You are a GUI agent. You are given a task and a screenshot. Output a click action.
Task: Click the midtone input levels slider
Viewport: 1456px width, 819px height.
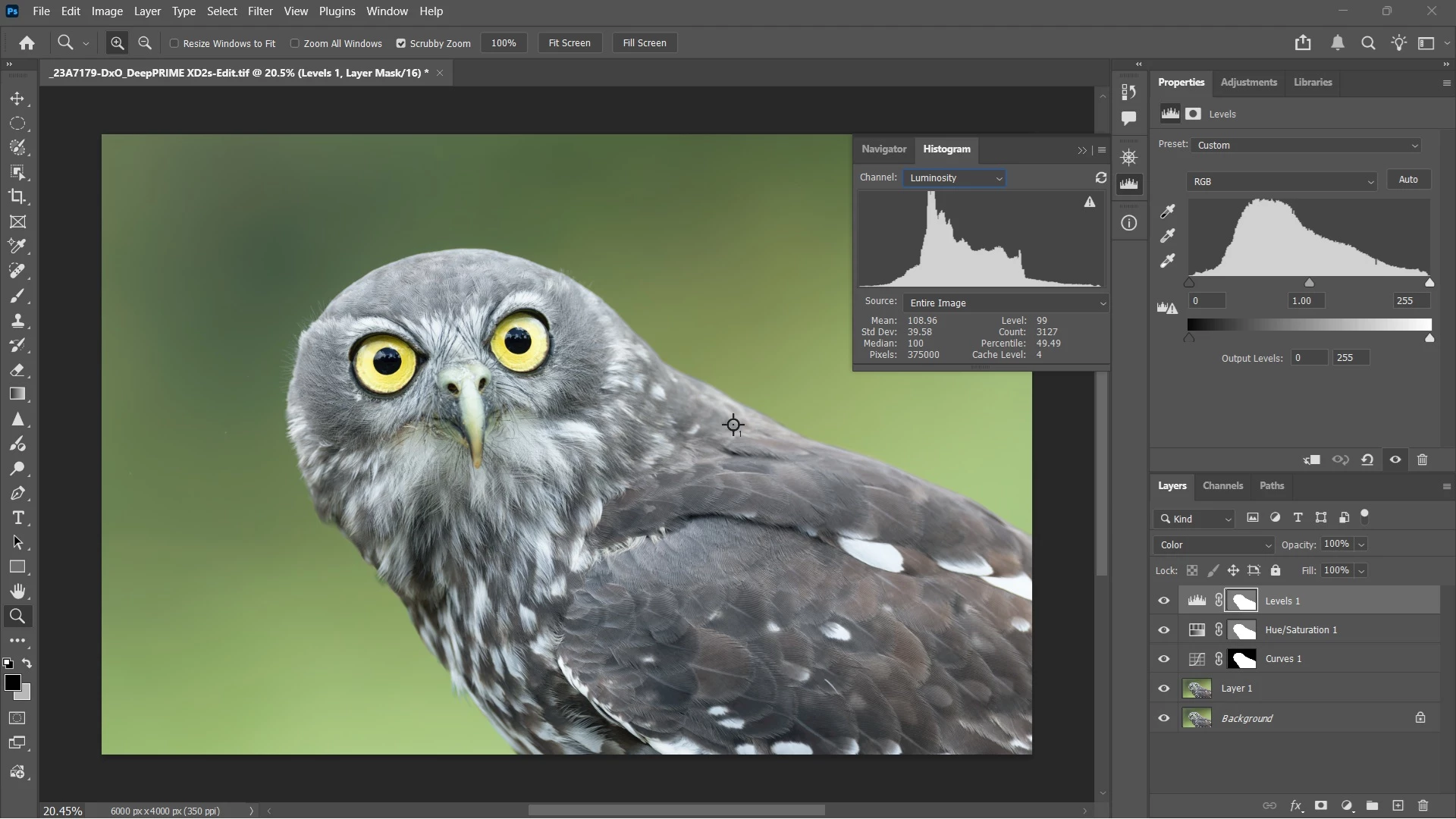coord(1309,283)
